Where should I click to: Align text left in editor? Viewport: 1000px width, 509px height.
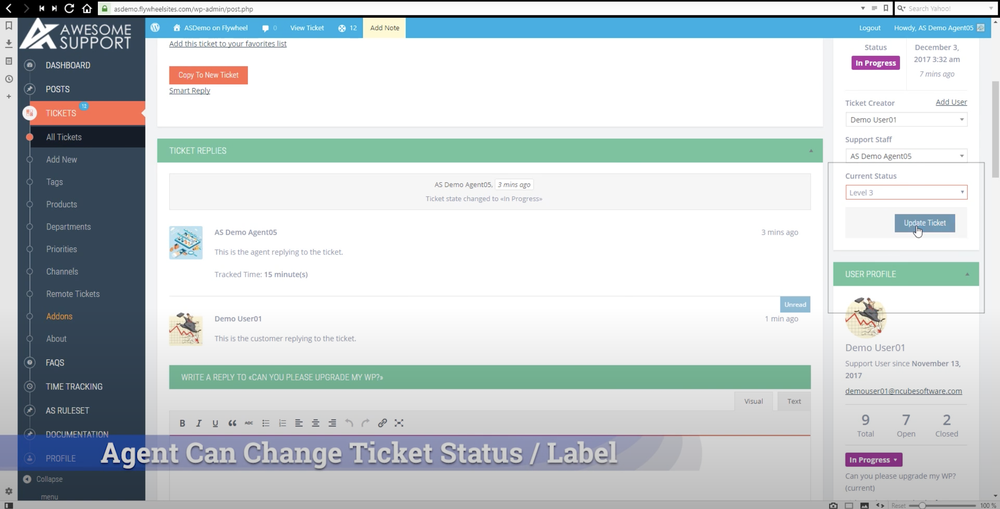(298, 423)
